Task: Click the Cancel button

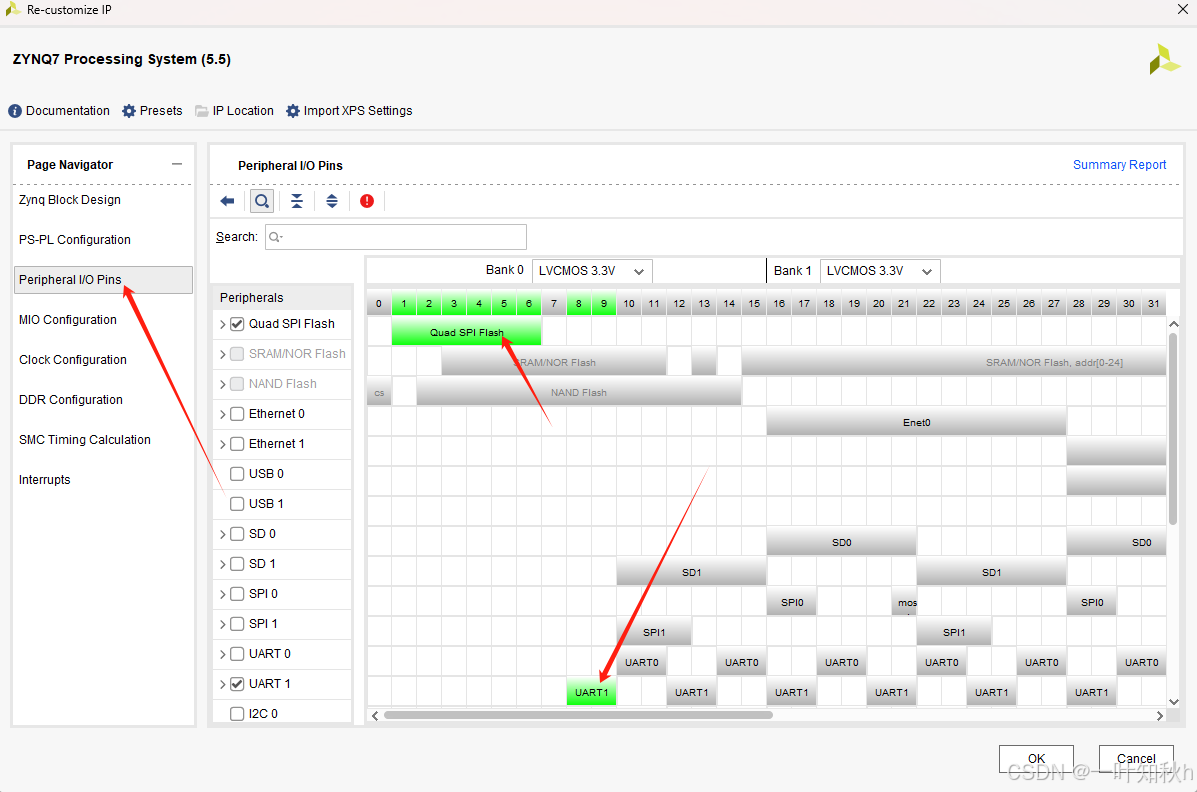Action: 1136,758
